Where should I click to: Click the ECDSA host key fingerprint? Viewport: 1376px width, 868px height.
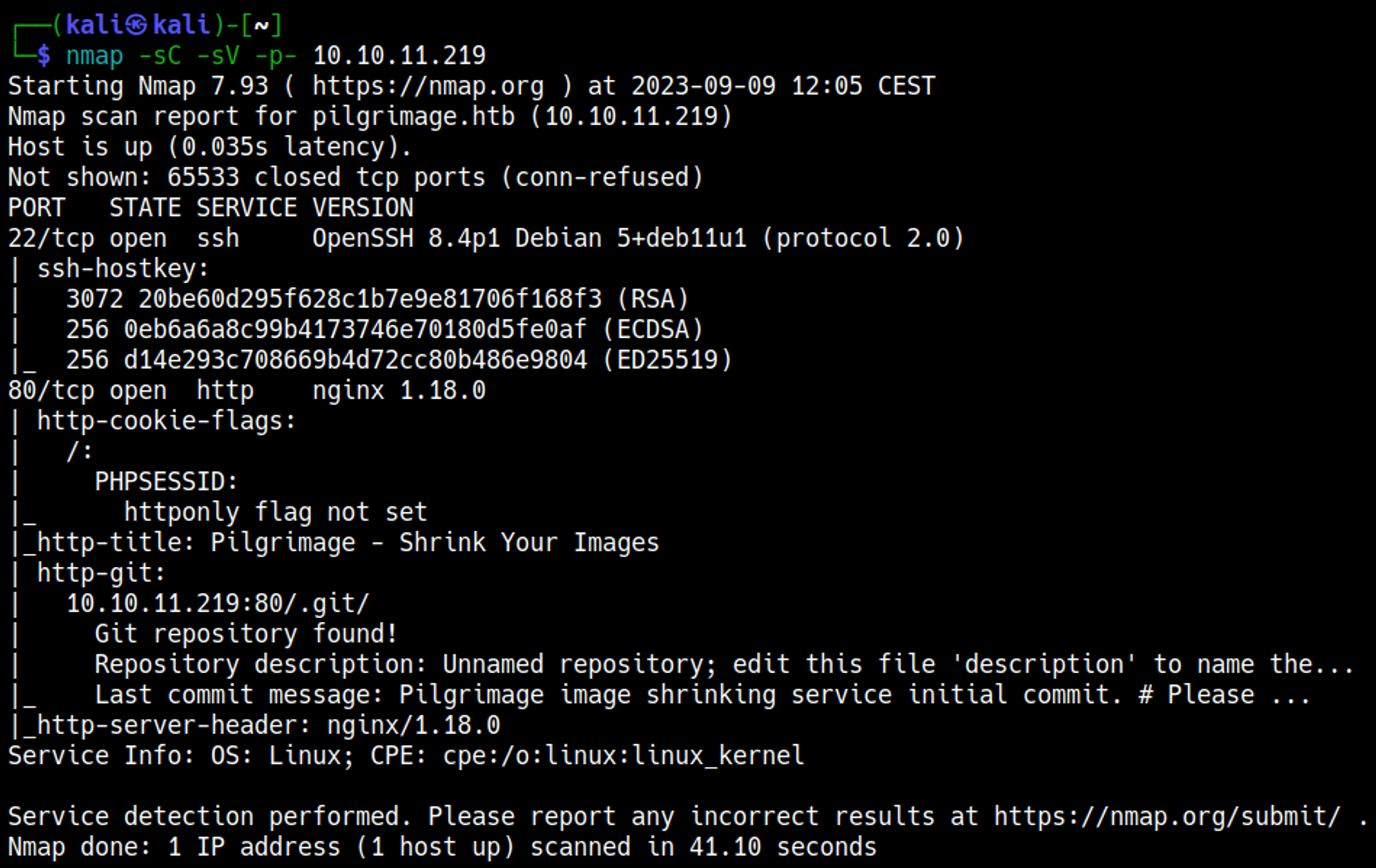pyautogui.click(x=355, y=329)
